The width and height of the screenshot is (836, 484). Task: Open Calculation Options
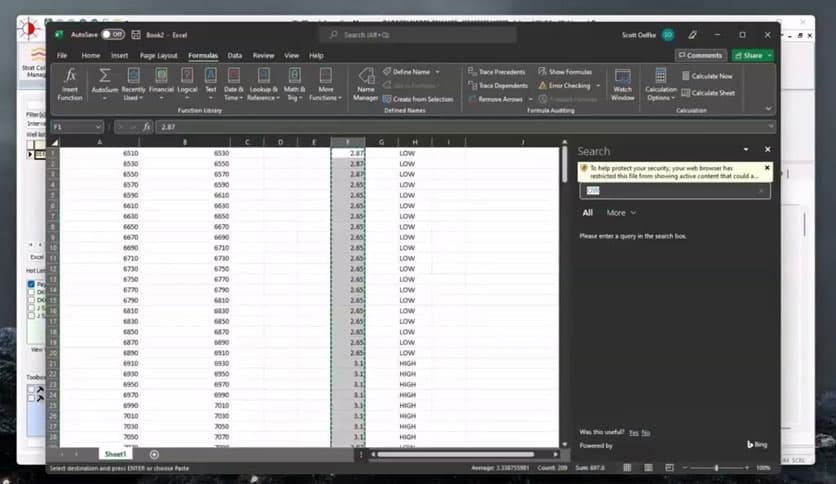[x=661, y=84]
